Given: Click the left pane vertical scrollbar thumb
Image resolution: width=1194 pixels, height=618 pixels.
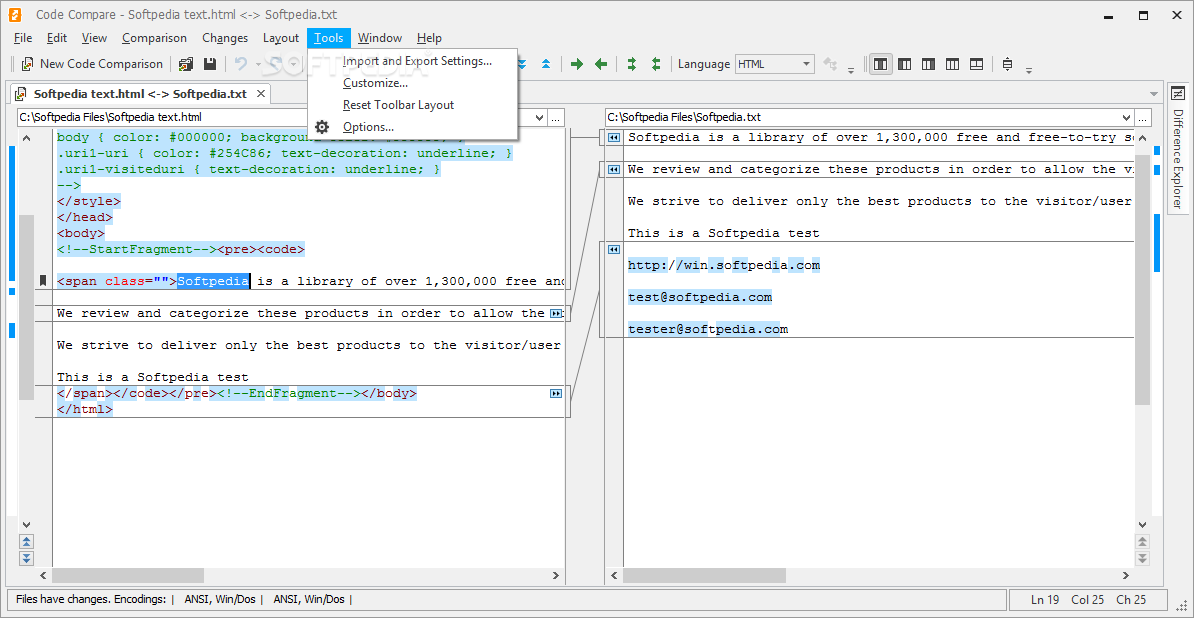Looking at the screenshot, I should click(x=27, y=307).
